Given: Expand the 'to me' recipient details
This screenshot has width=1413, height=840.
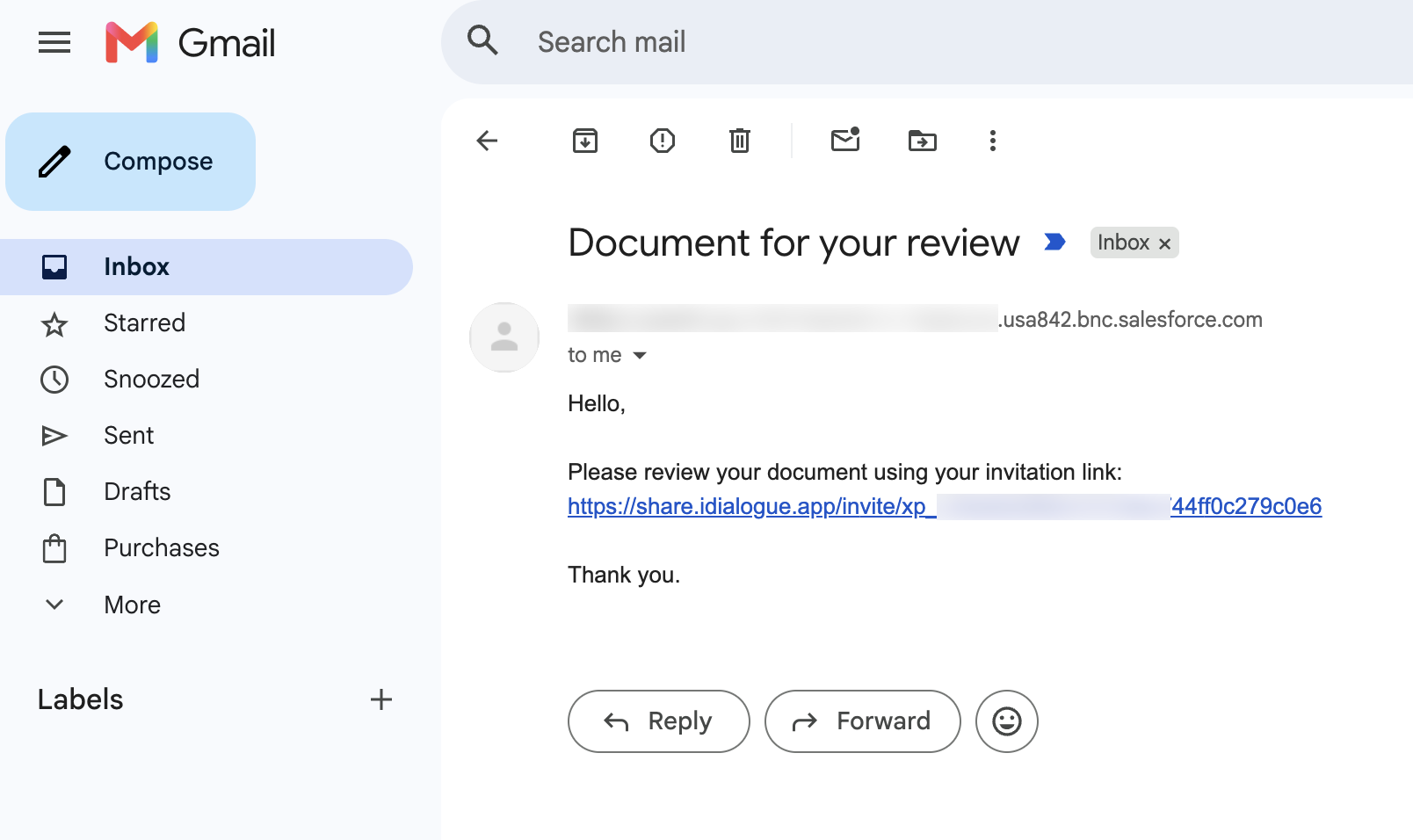Looking at the screenshot, I should [x=640, y=355].
